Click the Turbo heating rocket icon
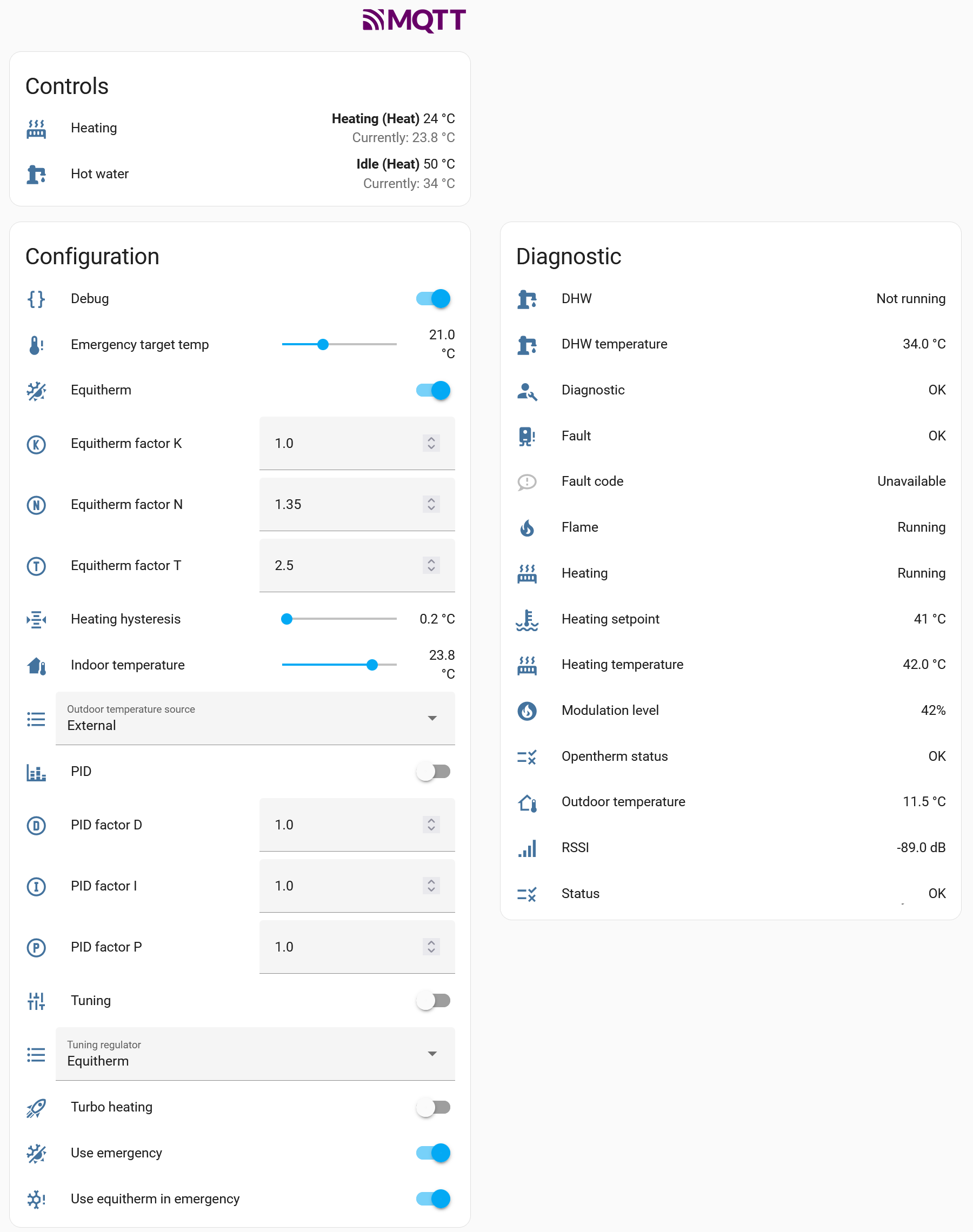 [x=36, y=1108]
